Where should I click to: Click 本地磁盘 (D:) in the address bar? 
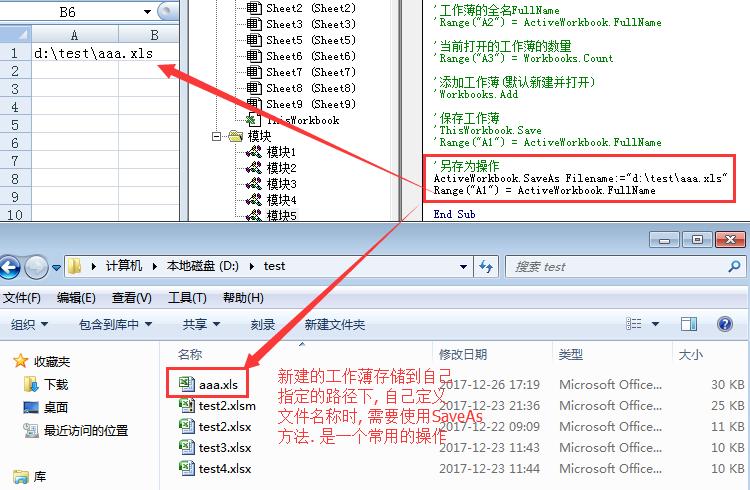point(202,266)
